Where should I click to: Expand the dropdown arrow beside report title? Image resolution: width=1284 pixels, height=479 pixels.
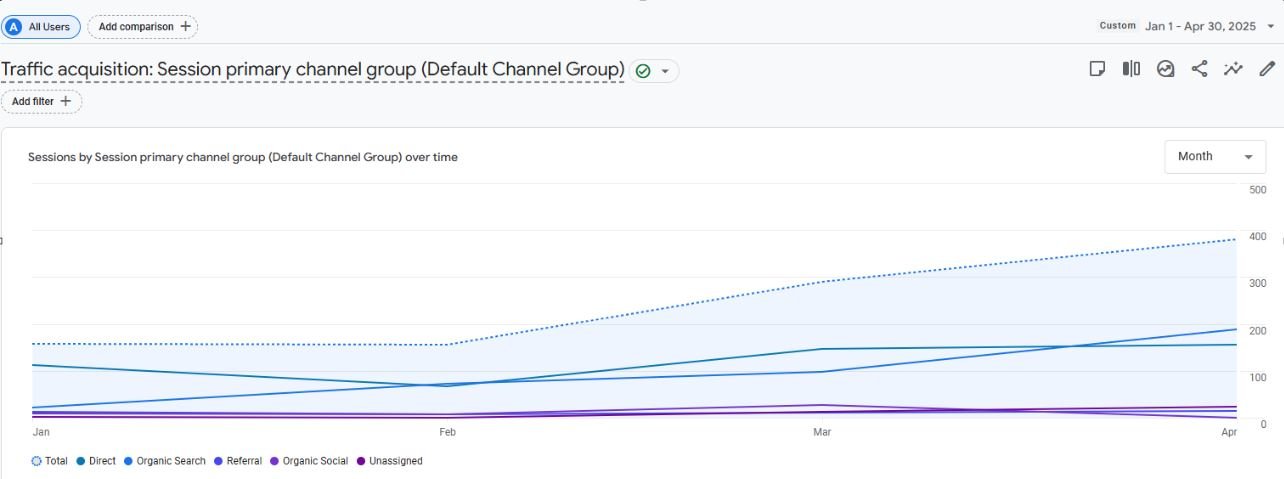pyautogui.click(x=665, y=71)
